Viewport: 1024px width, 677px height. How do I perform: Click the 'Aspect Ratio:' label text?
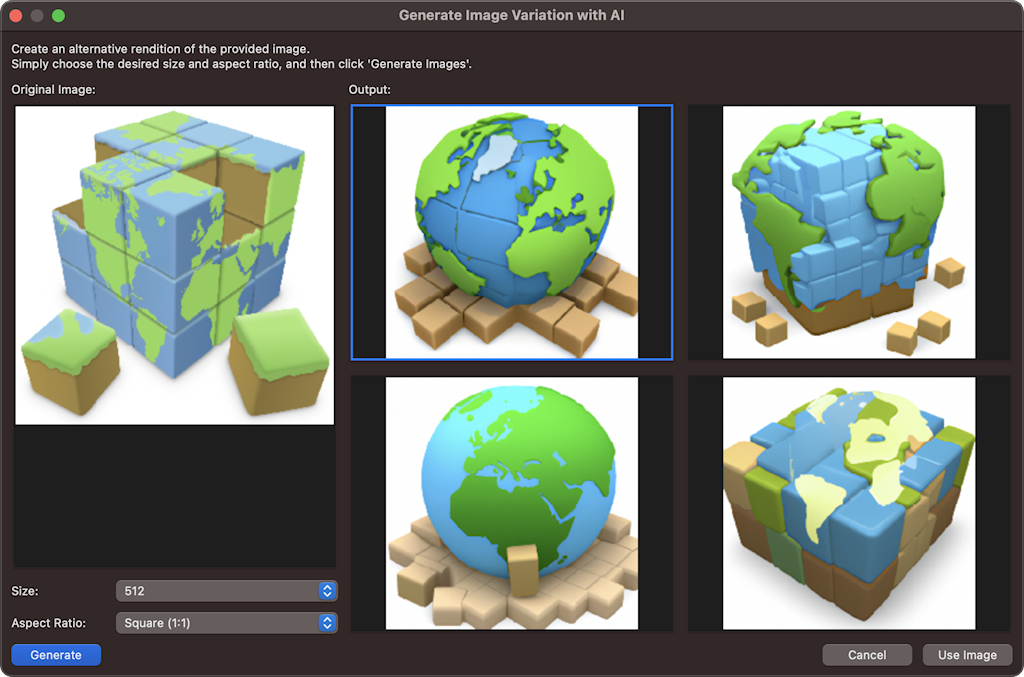(x=51, y=623)
